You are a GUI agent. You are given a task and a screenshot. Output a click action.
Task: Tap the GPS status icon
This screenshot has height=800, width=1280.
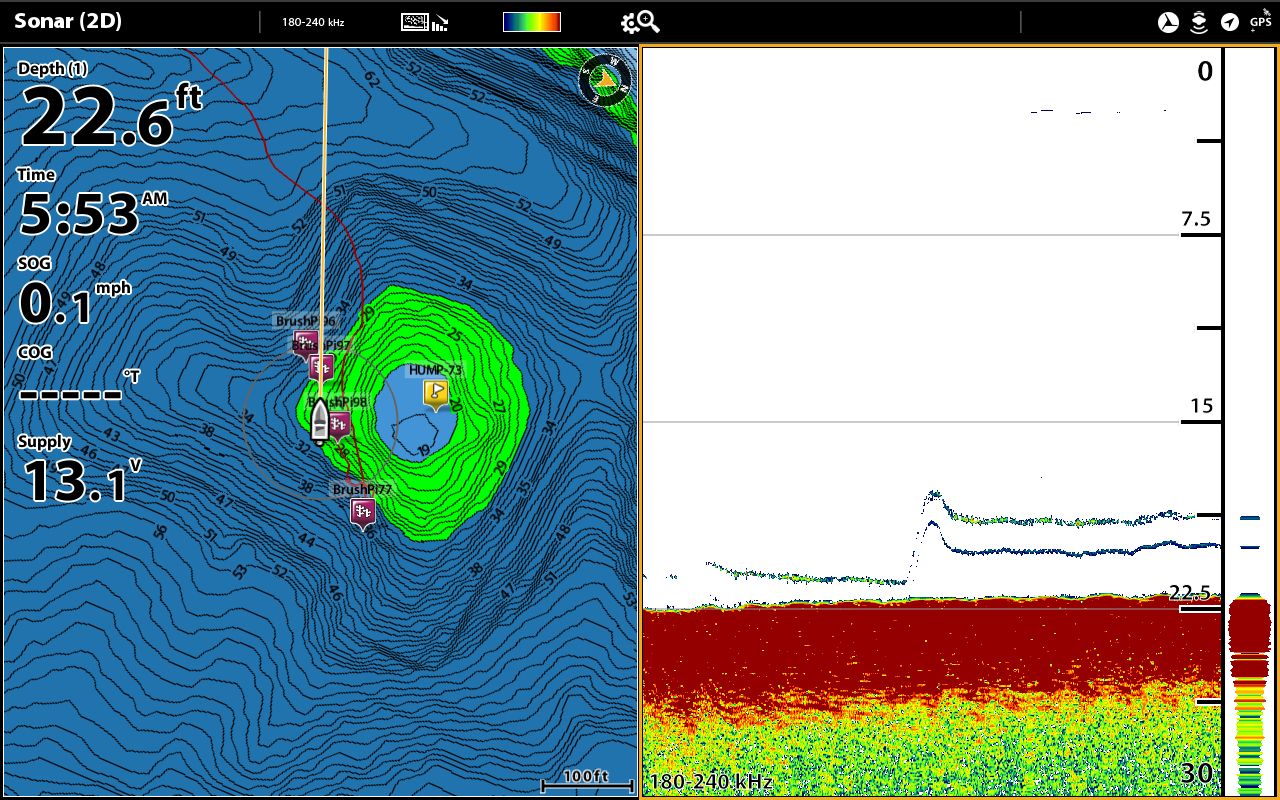(x=1260, y=22)
